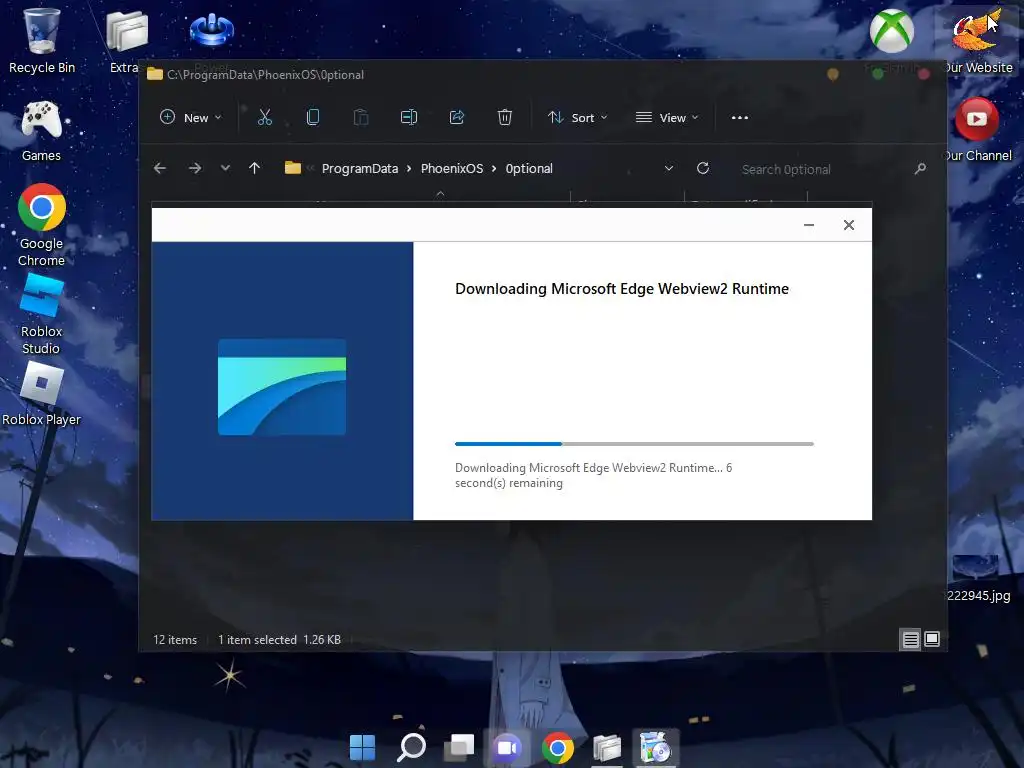This screenshot has width=1024, height=768.
Task: Open the Windows Start menu
Action: click(x=362, y=748)
